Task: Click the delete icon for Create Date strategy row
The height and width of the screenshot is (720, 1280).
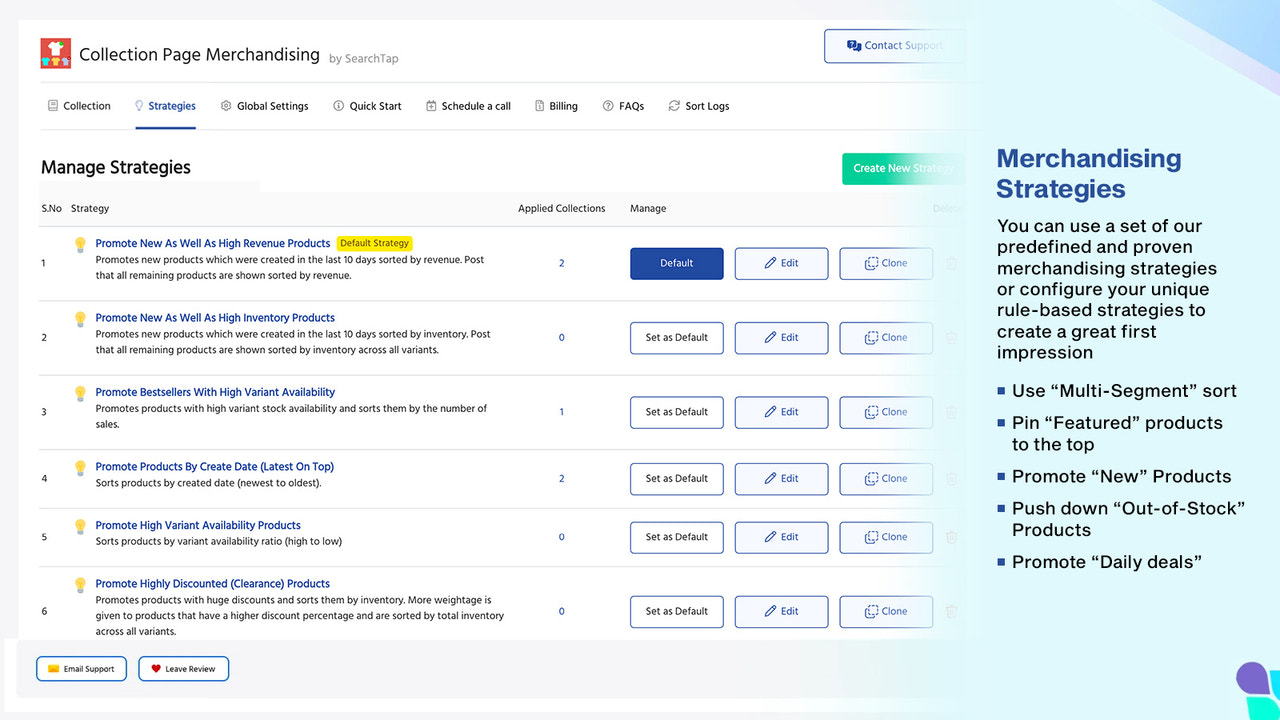Action: point(951,478)
